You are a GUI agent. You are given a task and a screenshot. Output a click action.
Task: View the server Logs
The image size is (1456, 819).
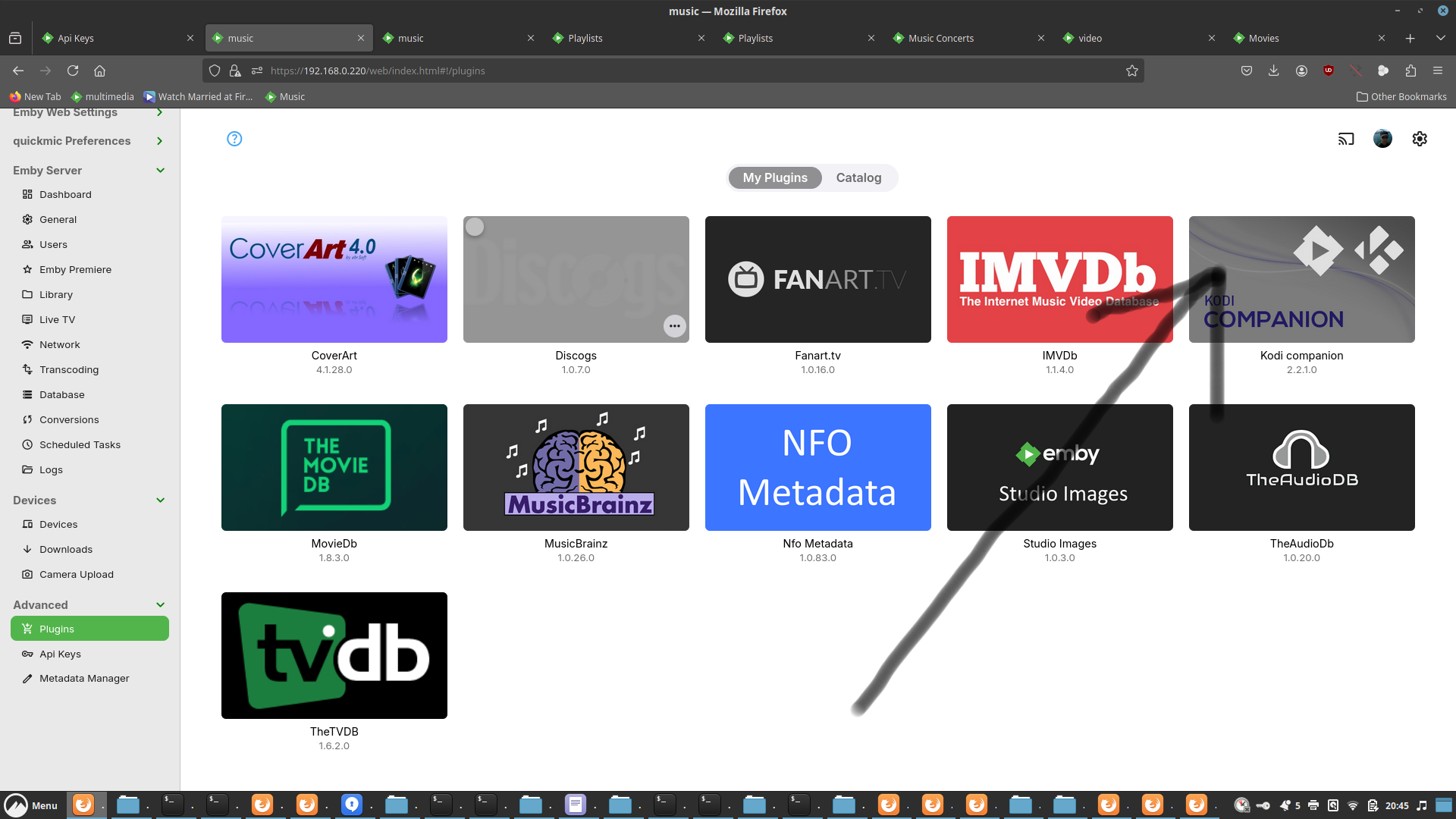coord(52,469)
